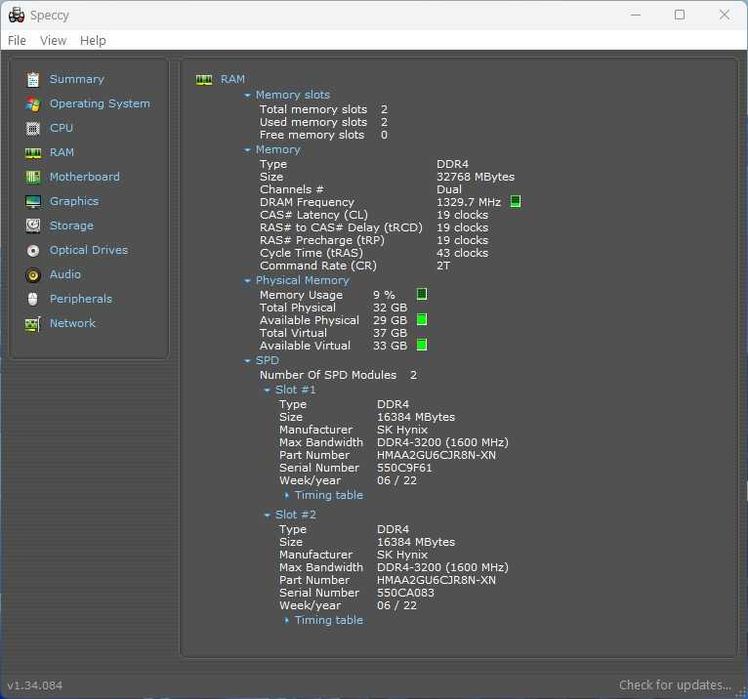
Task: Click the Cycle Time (tRAS) row
Action: click(374, 253)
